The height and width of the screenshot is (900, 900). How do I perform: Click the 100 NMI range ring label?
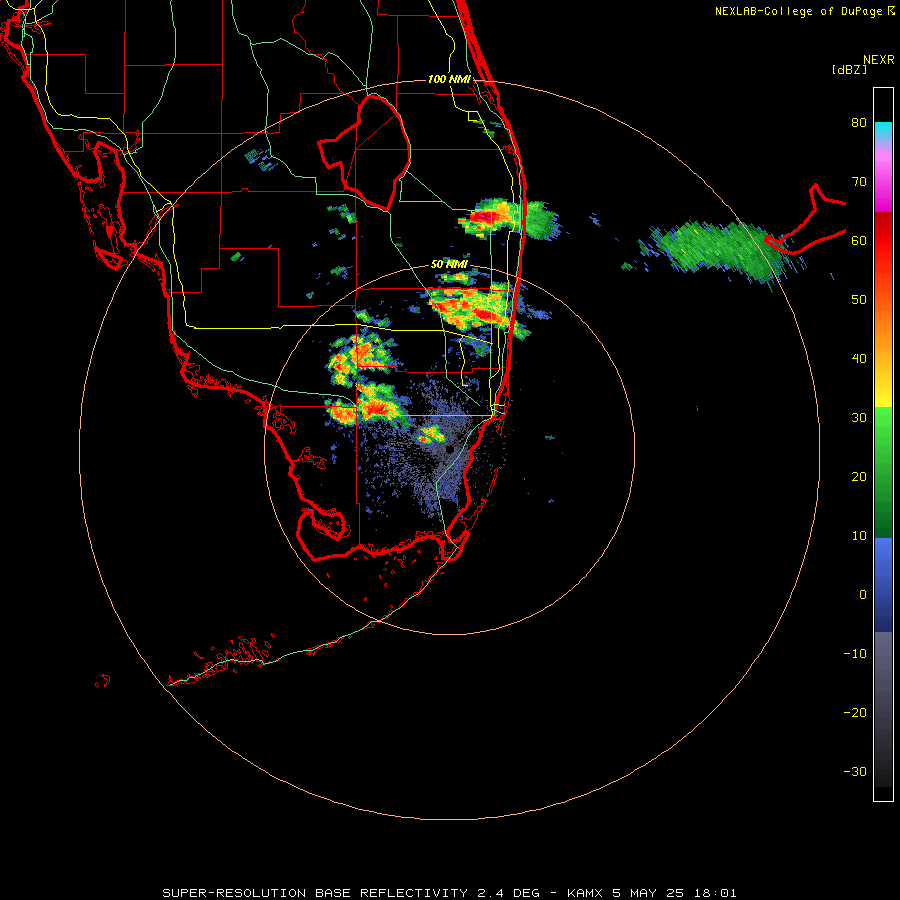coord(449,79)
